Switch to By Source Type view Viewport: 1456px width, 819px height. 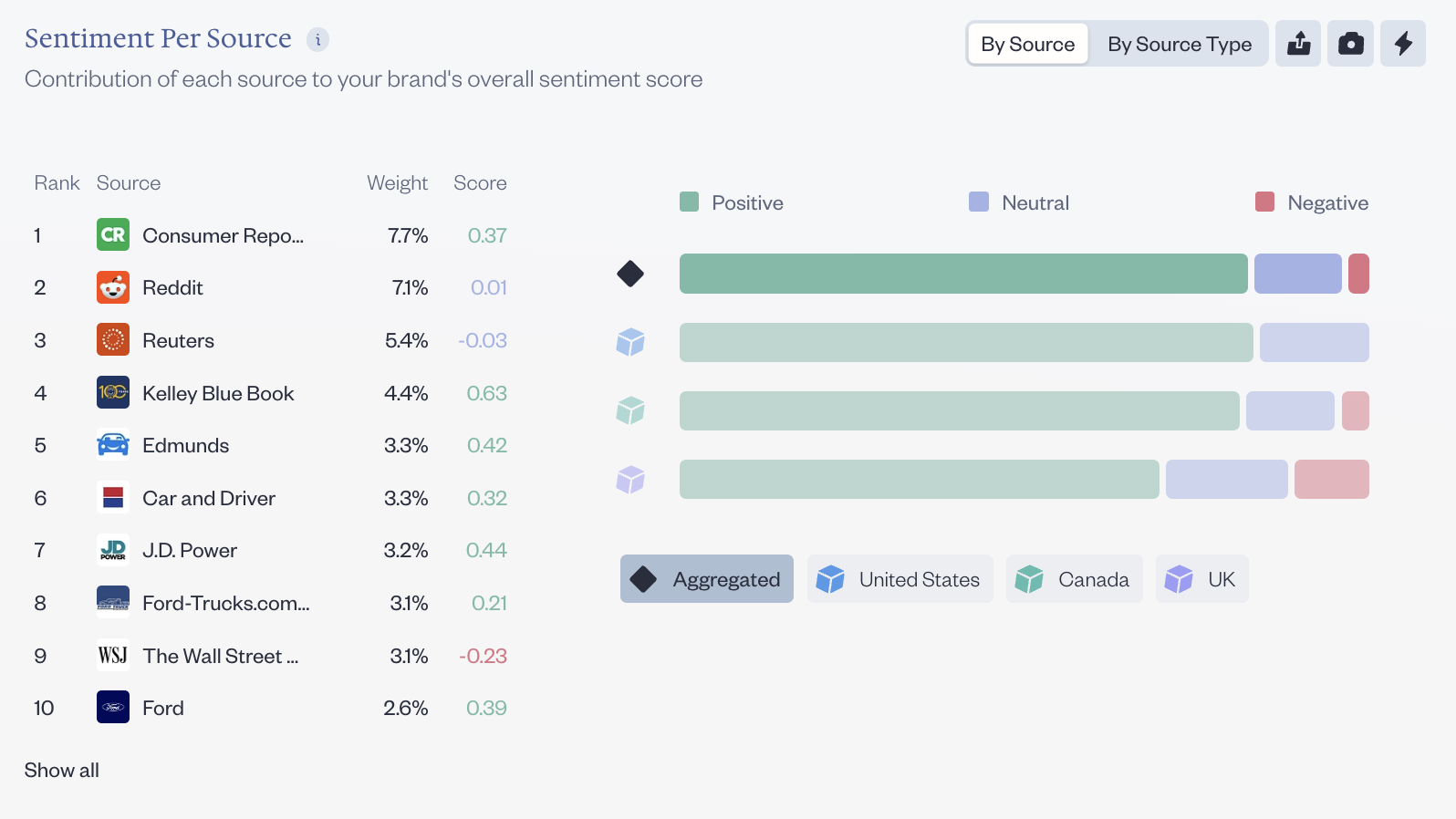1180,44
